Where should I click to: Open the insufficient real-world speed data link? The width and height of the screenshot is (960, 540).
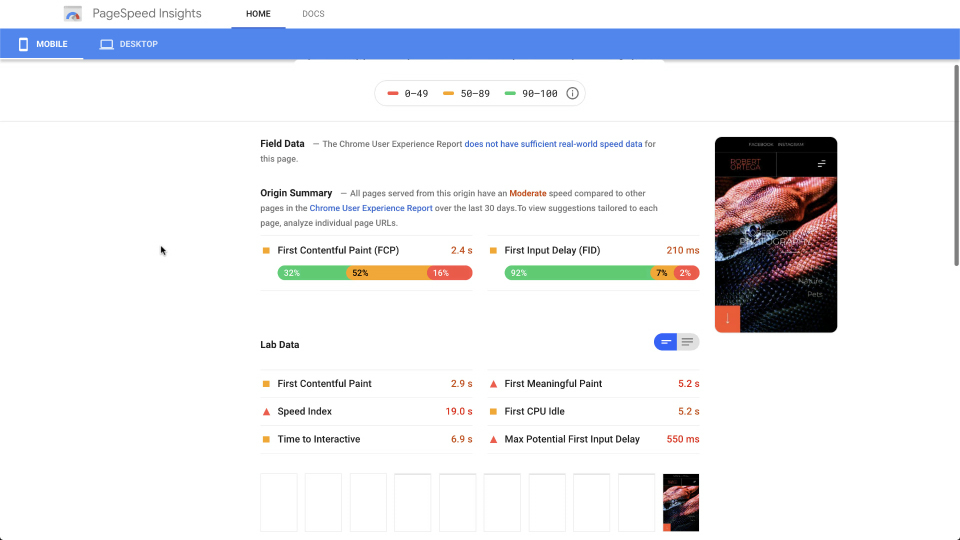[x=553, y=144]
